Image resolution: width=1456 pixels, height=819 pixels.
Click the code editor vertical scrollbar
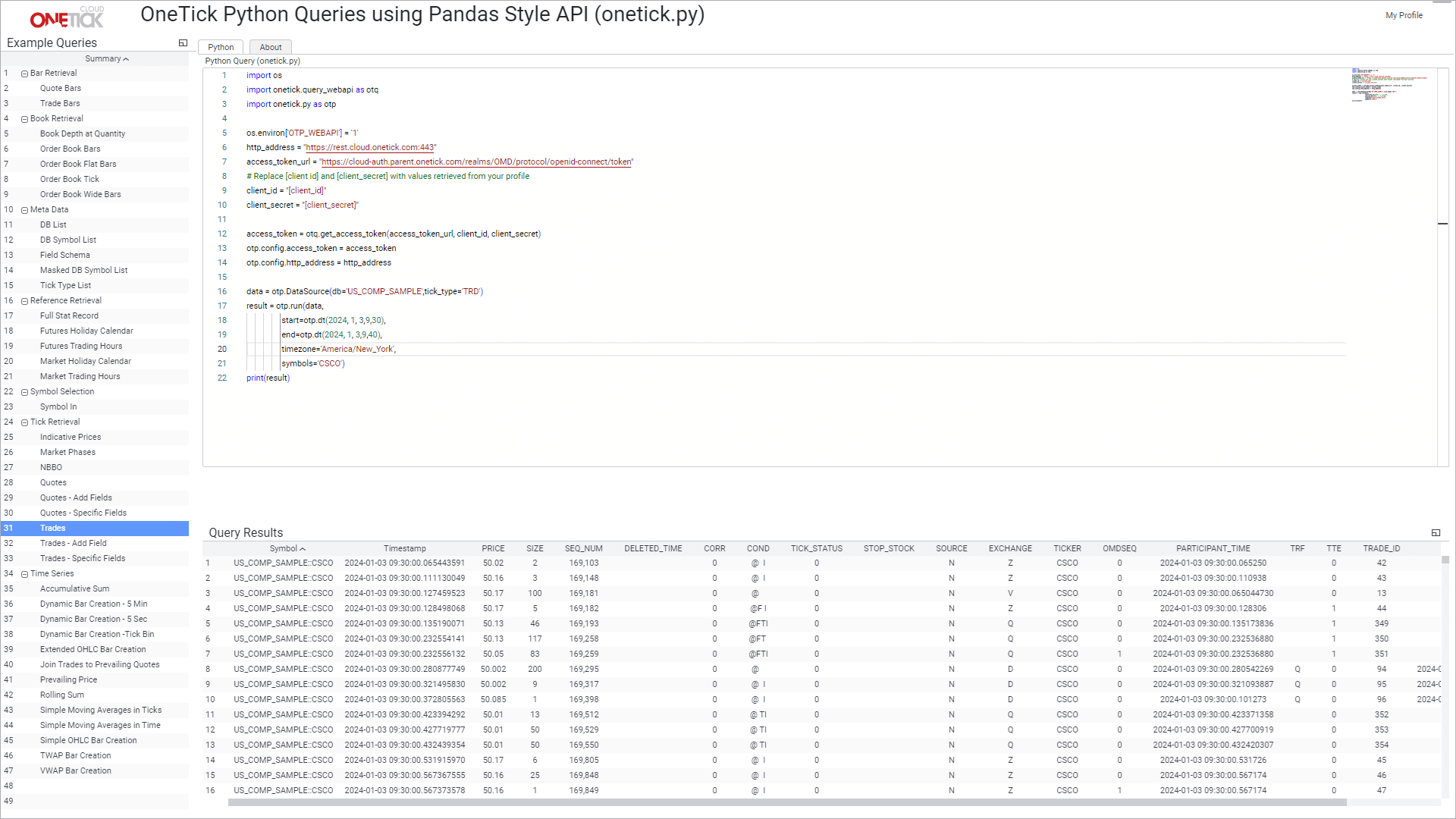coord(1442,267)
